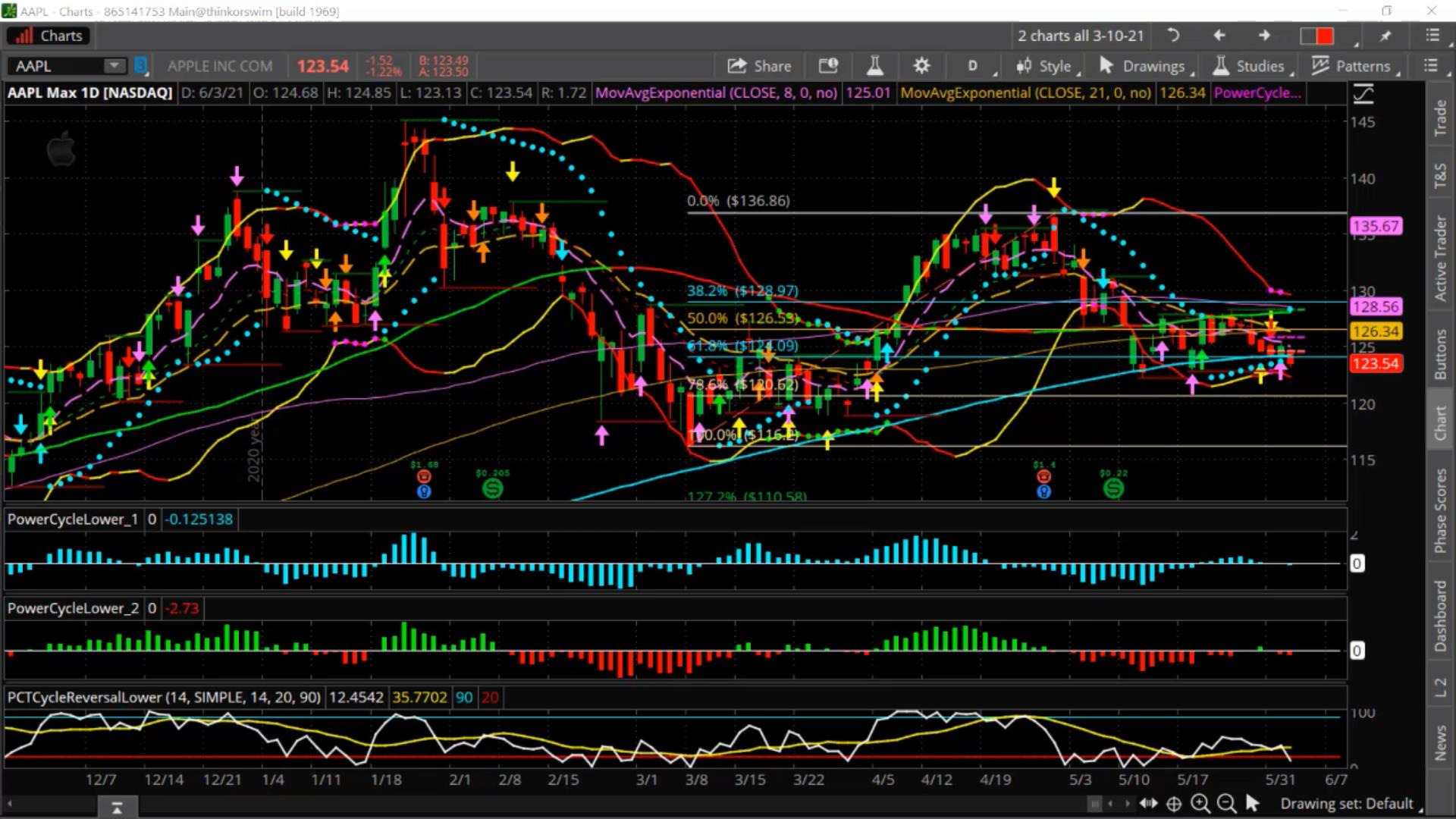Image resolution: width=1456 pixels, height=819 pixels.
Task: Select the pointer cursor drawing tool
Action: point(1252,803)
